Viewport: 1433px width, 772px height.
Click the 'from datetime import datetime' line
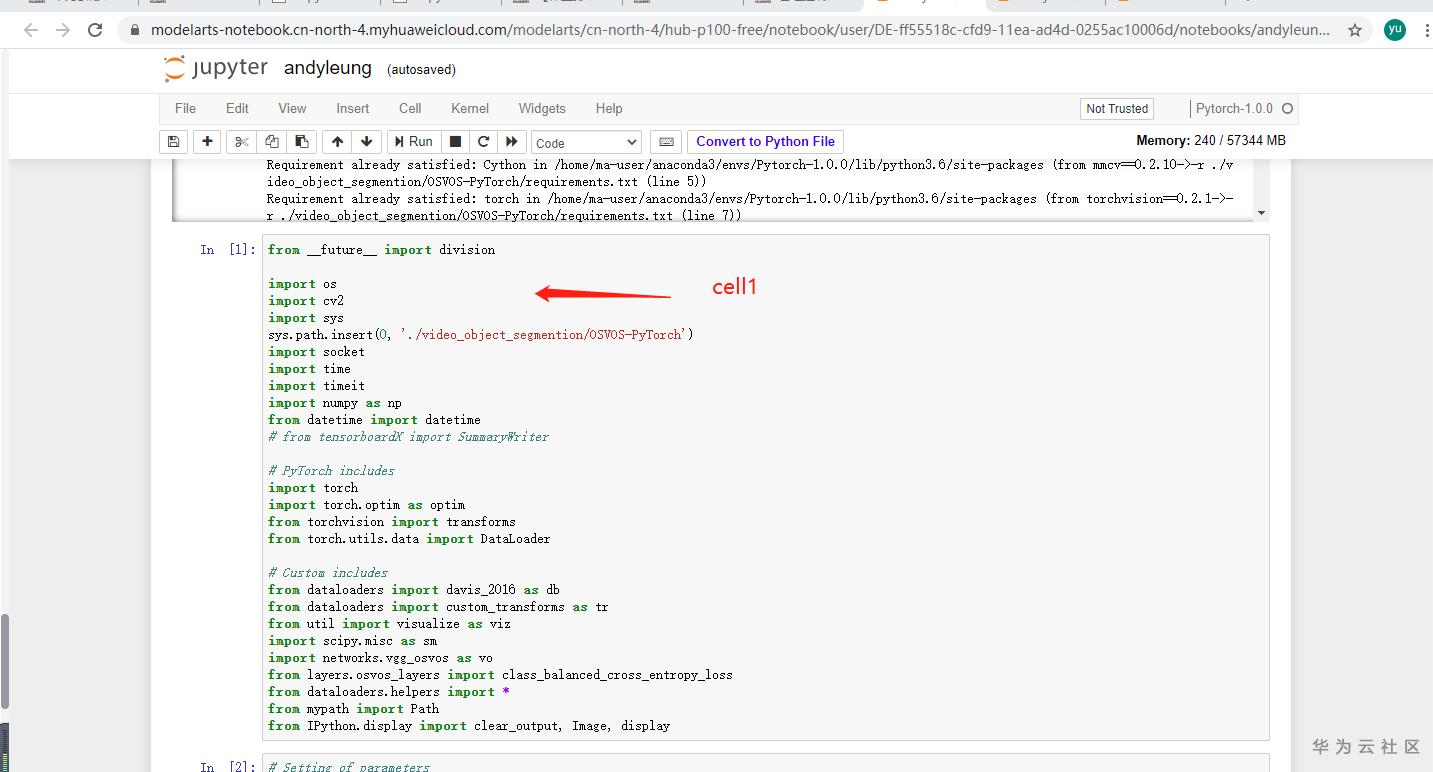tap(374, 420)
